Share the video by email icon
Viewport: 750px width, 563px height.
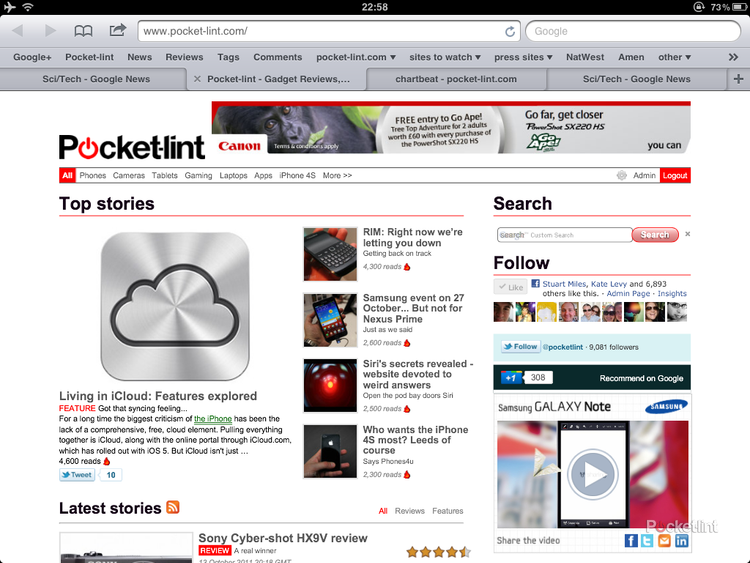click(664, 541)
